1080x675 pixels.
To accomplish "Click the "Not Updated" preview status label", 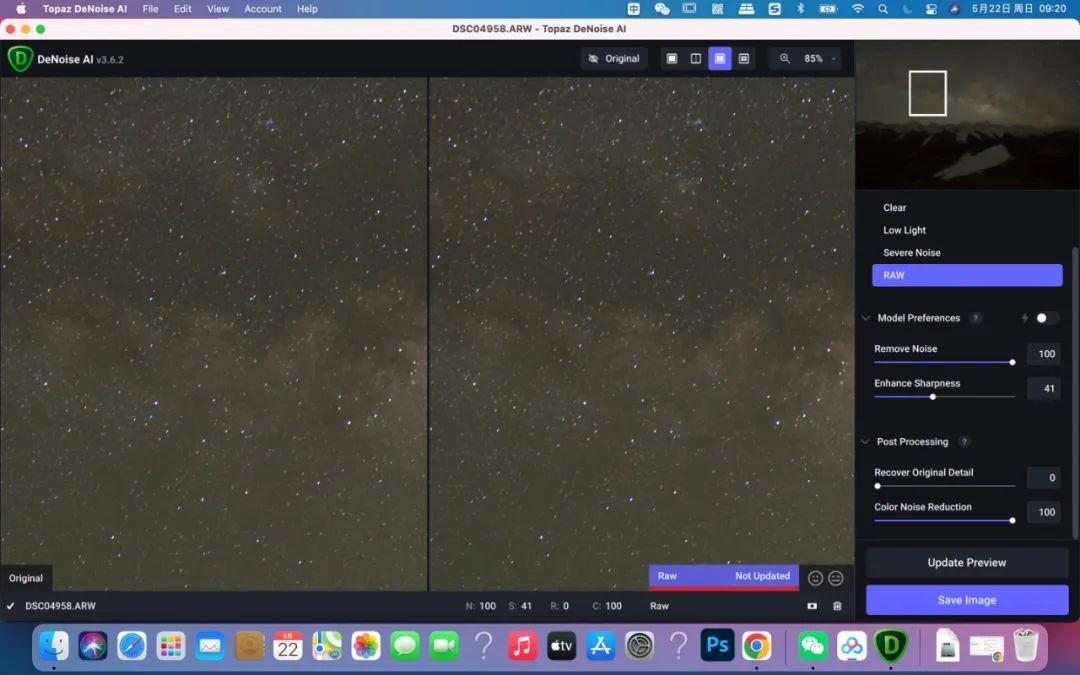I will (762, 576).
